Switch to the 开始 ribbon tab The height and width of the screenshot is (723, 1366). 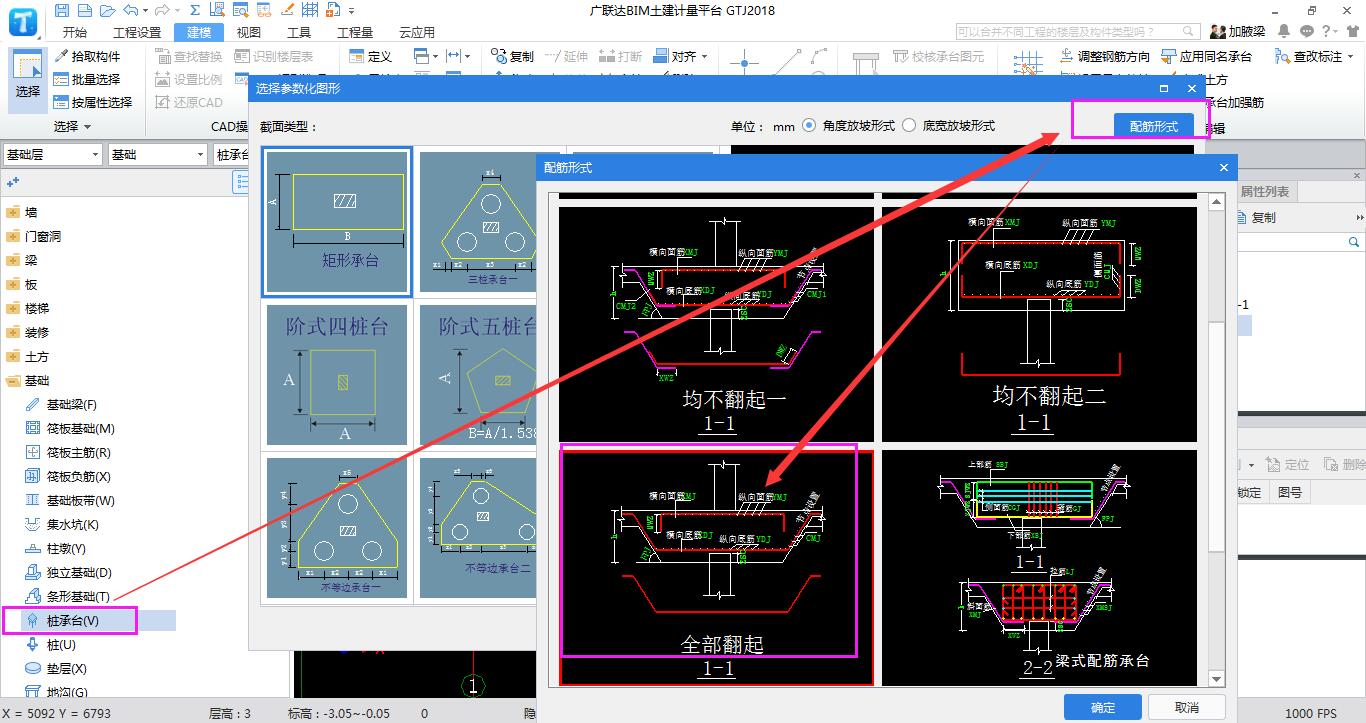[x=74, y=32]
